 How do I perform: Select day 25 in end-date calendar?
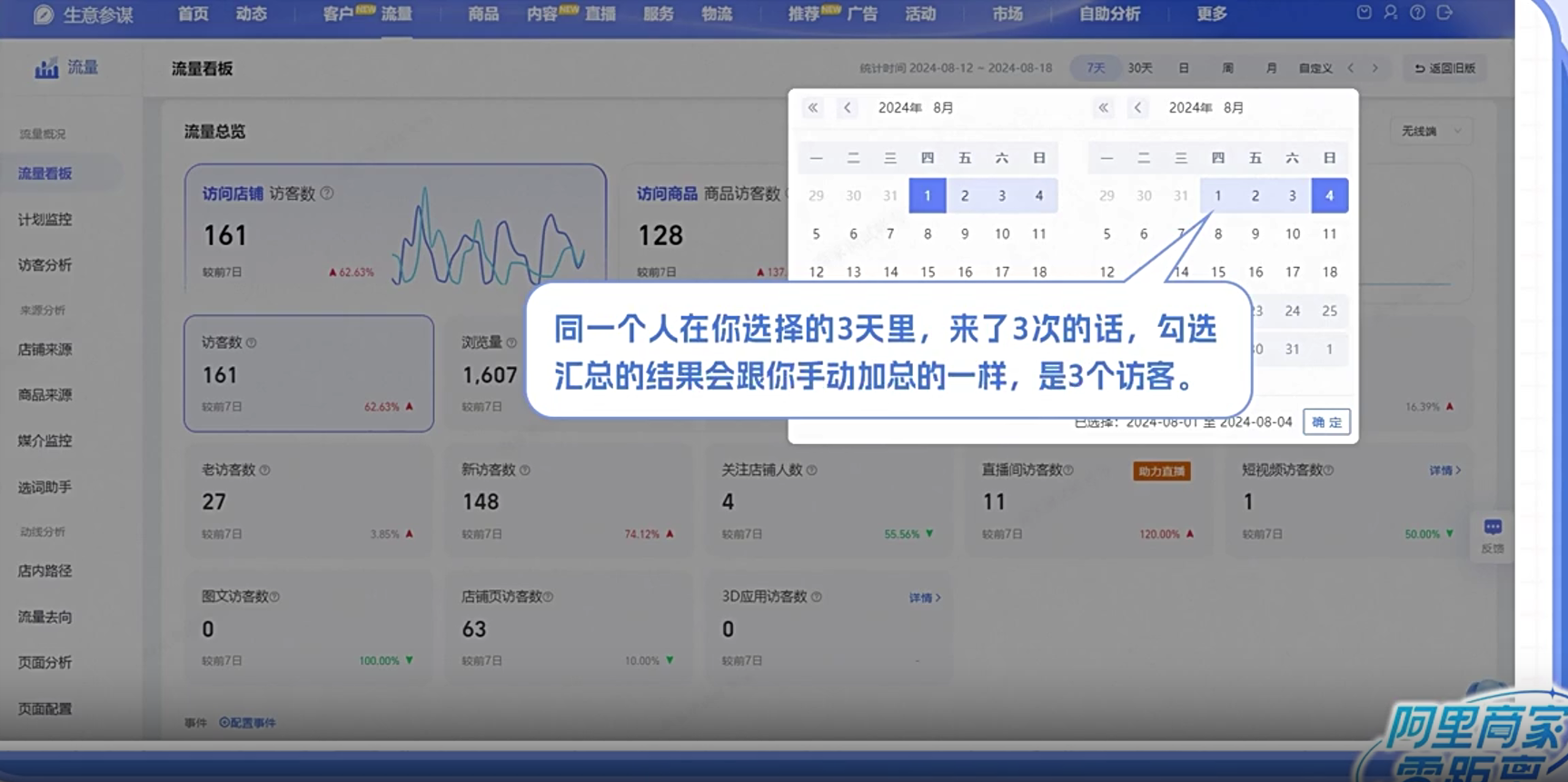tap(1329, 311)
